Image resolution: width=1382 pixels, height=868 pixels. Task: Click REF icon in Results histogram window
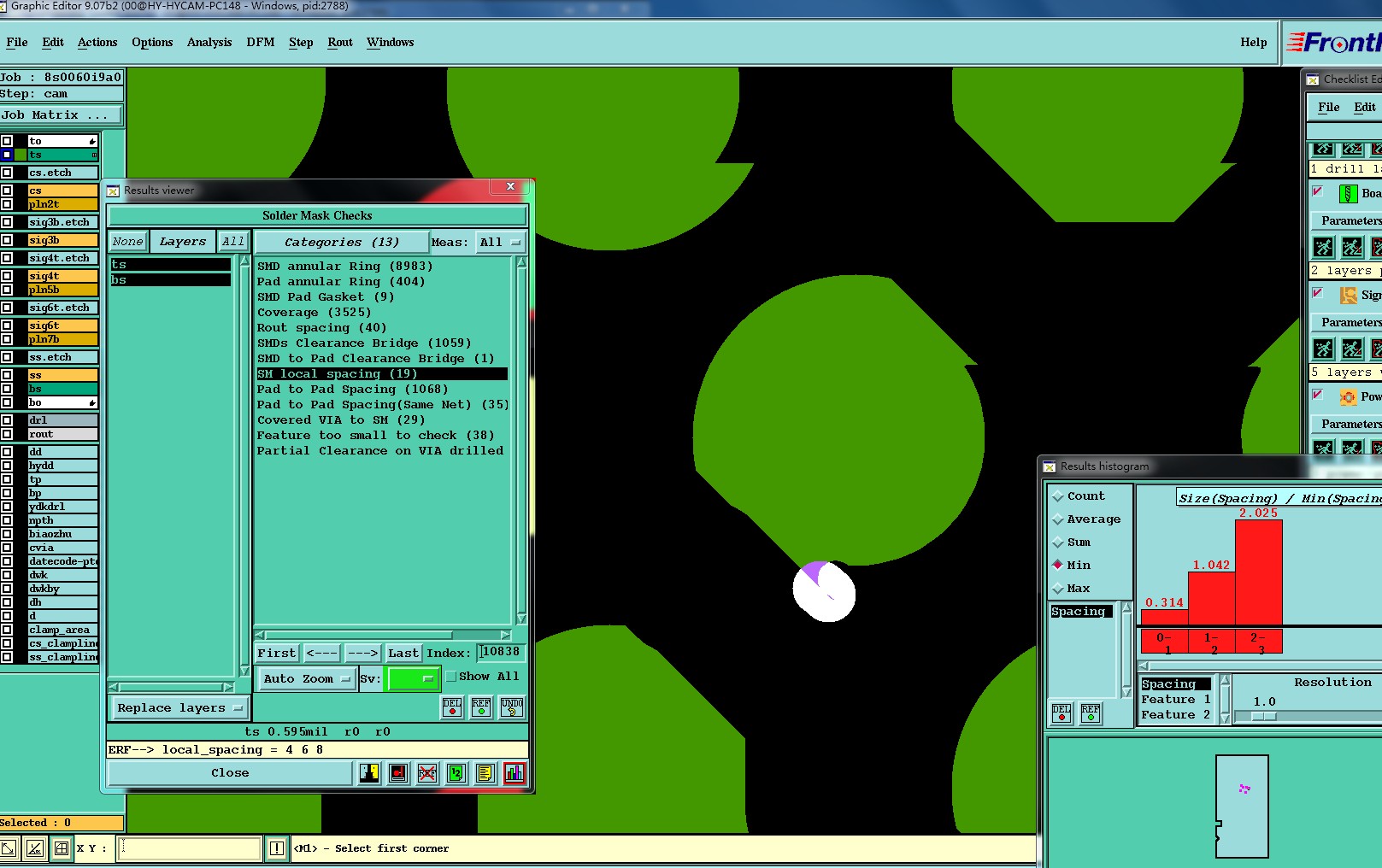point(1091,713)
